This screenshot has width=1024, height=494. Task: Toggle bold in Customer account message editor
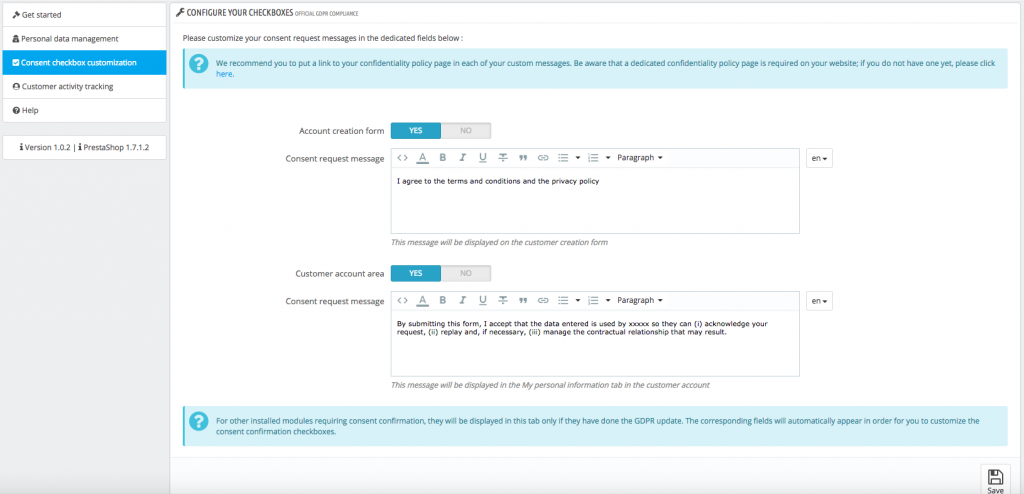click(443, 301)
